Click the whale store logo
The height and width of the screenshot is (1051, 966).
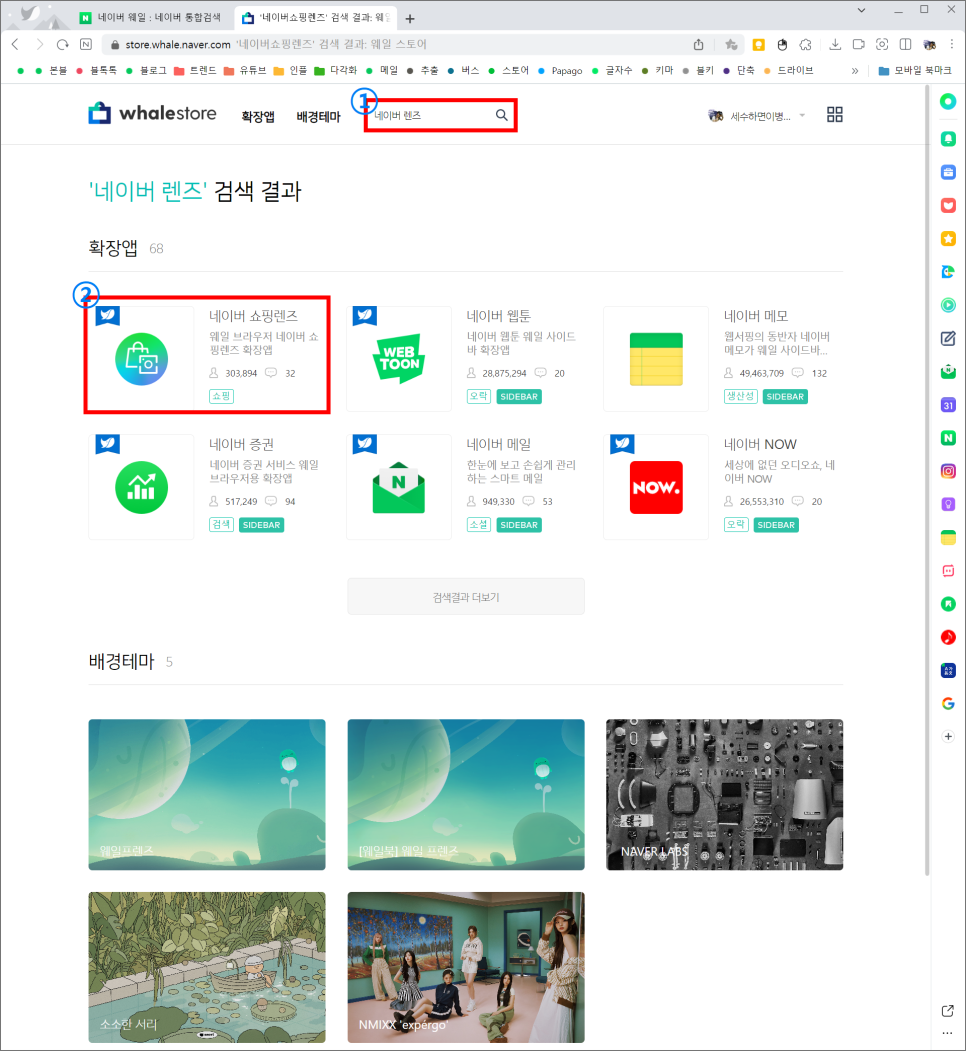click(x=152, y=113)
